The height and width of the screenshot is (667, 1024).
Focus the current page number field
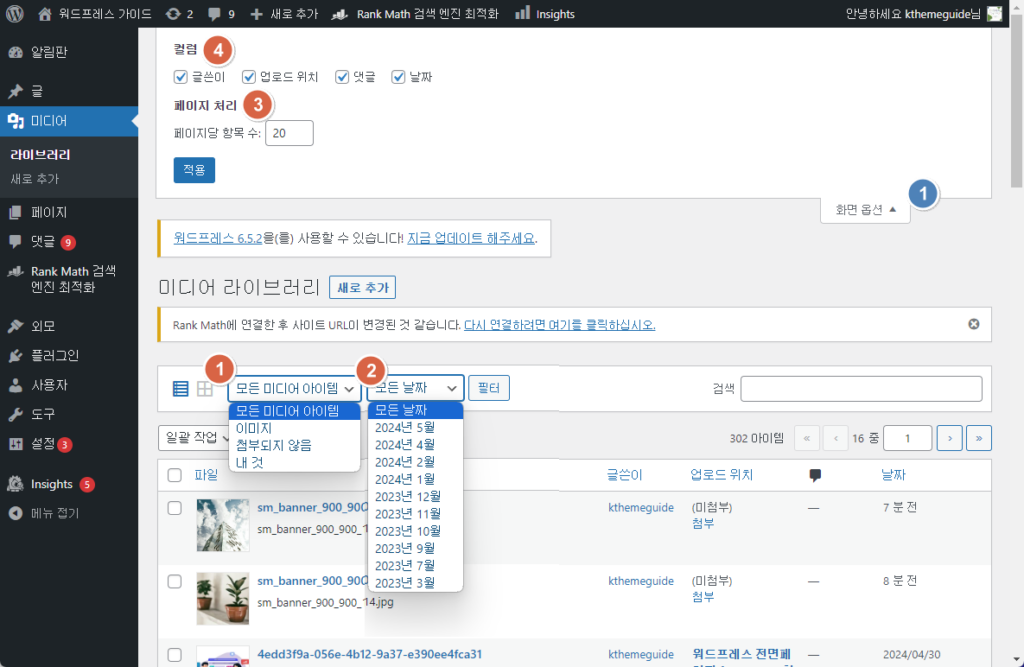click(907, 438)
